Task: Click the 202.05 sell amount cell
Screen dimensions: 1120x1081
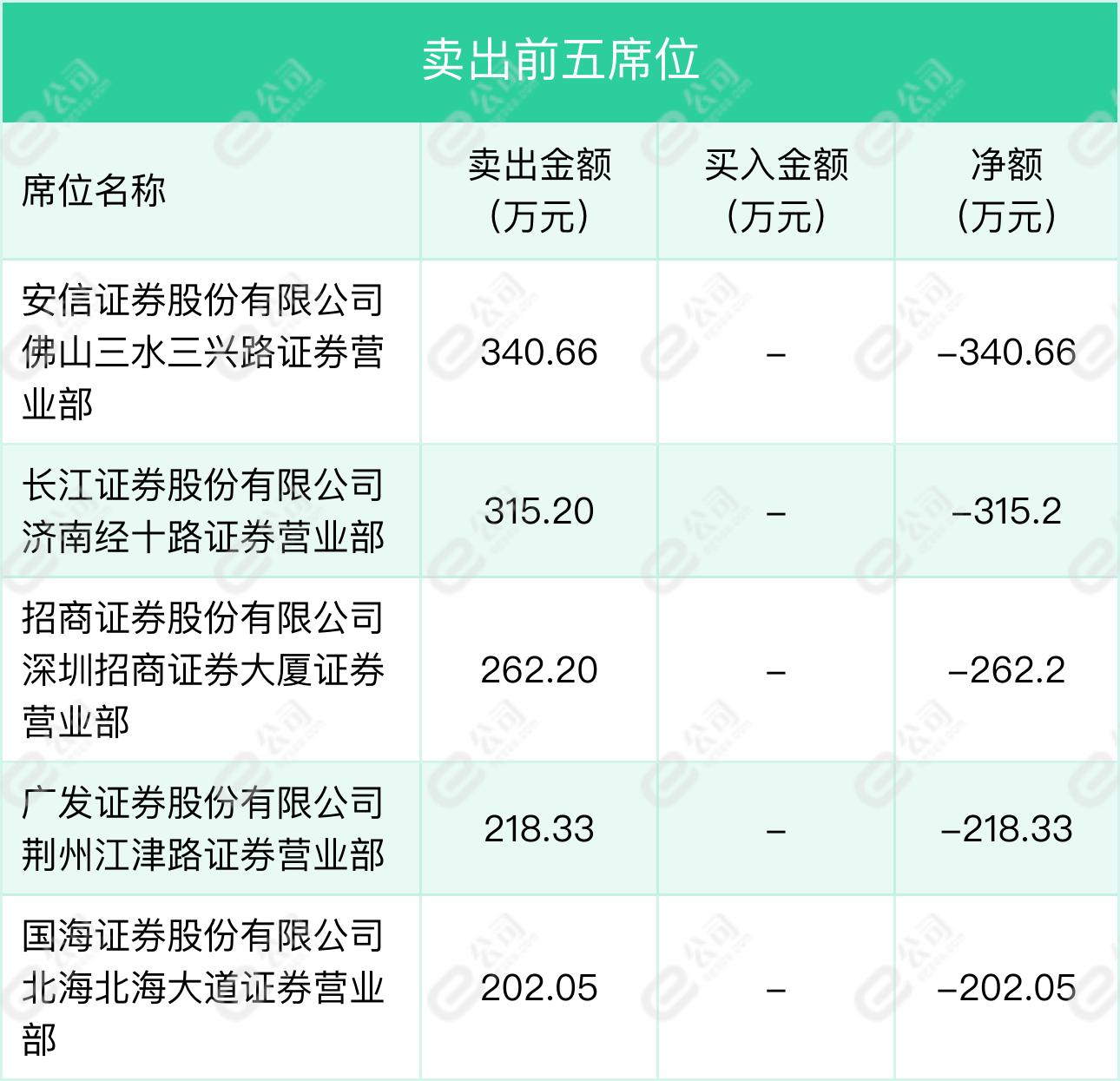Action: pyautogui.click(x=539, y=988)
